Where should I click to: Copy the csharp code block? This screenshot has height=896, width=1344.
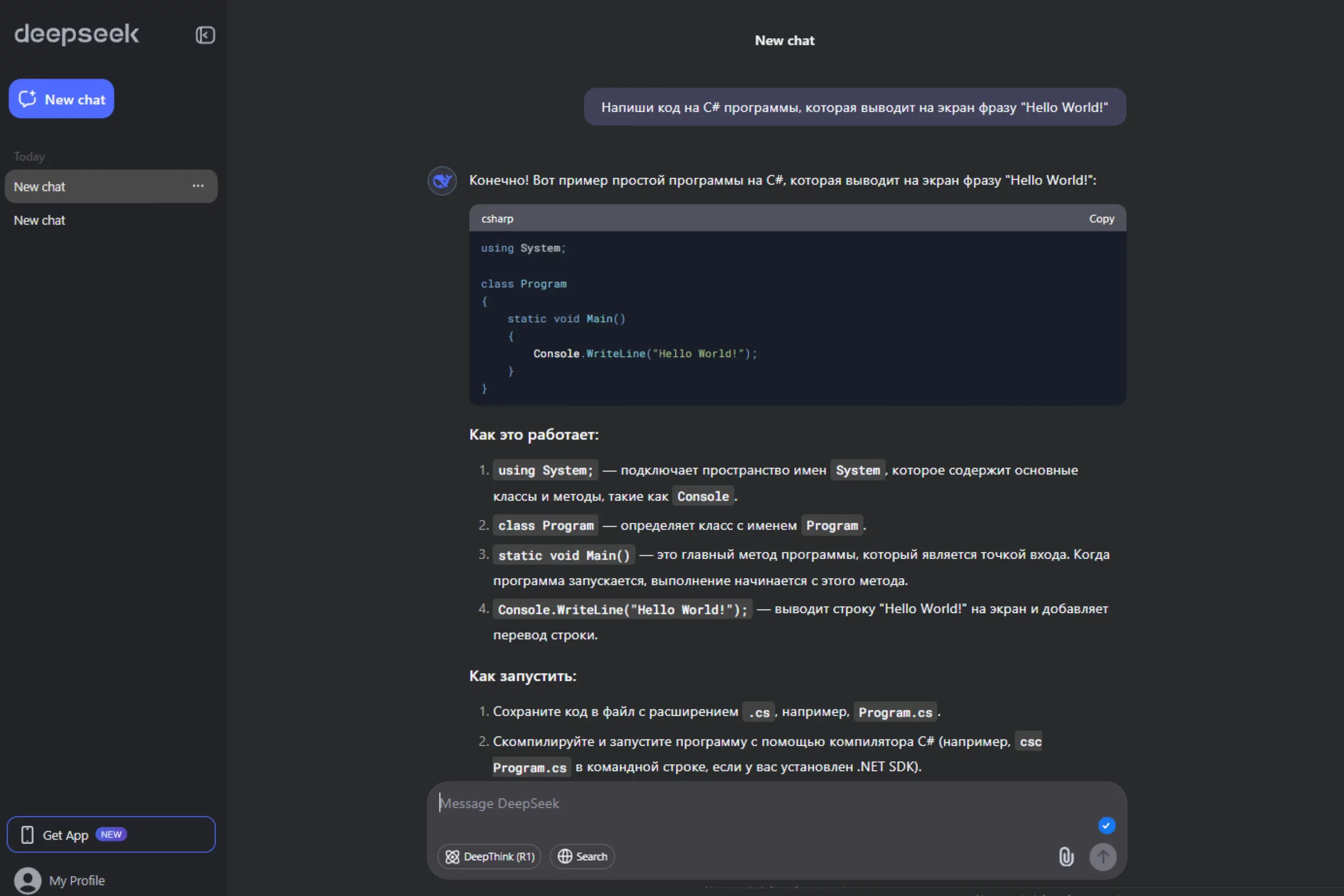point(1101,219)
